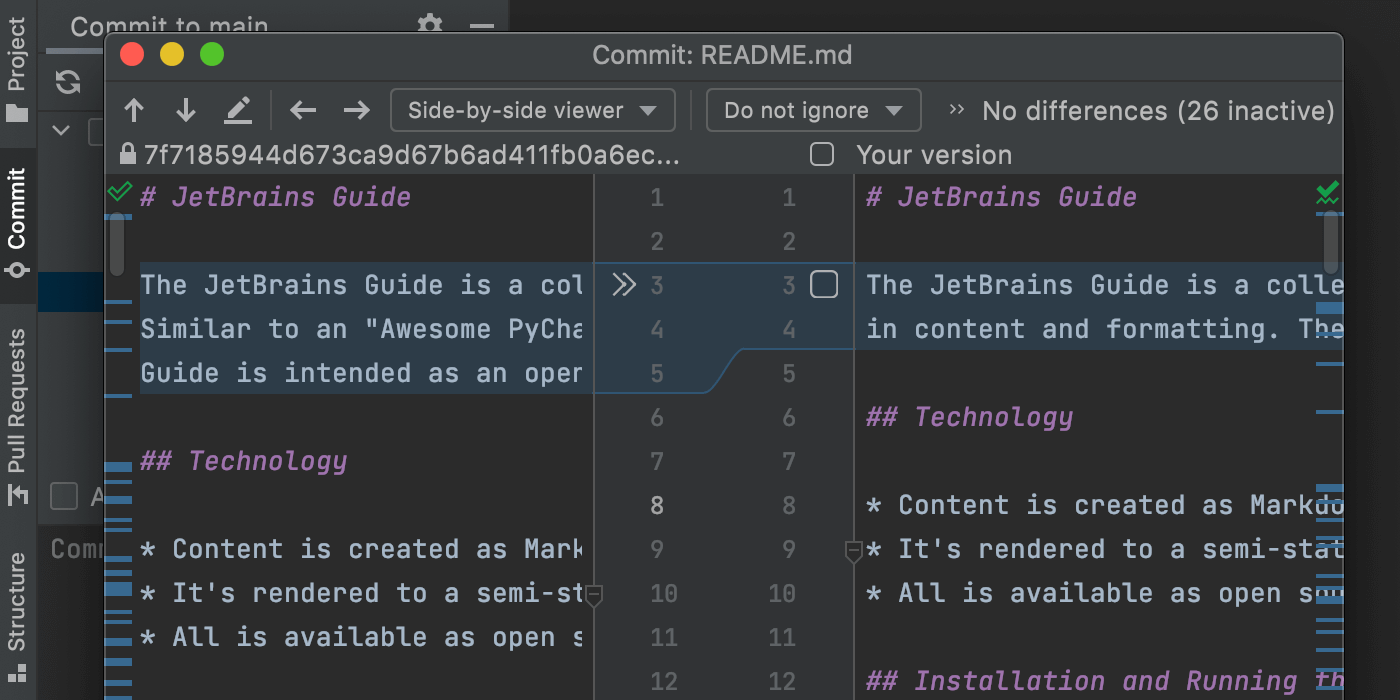Click the pencil edit source icon

238,110
